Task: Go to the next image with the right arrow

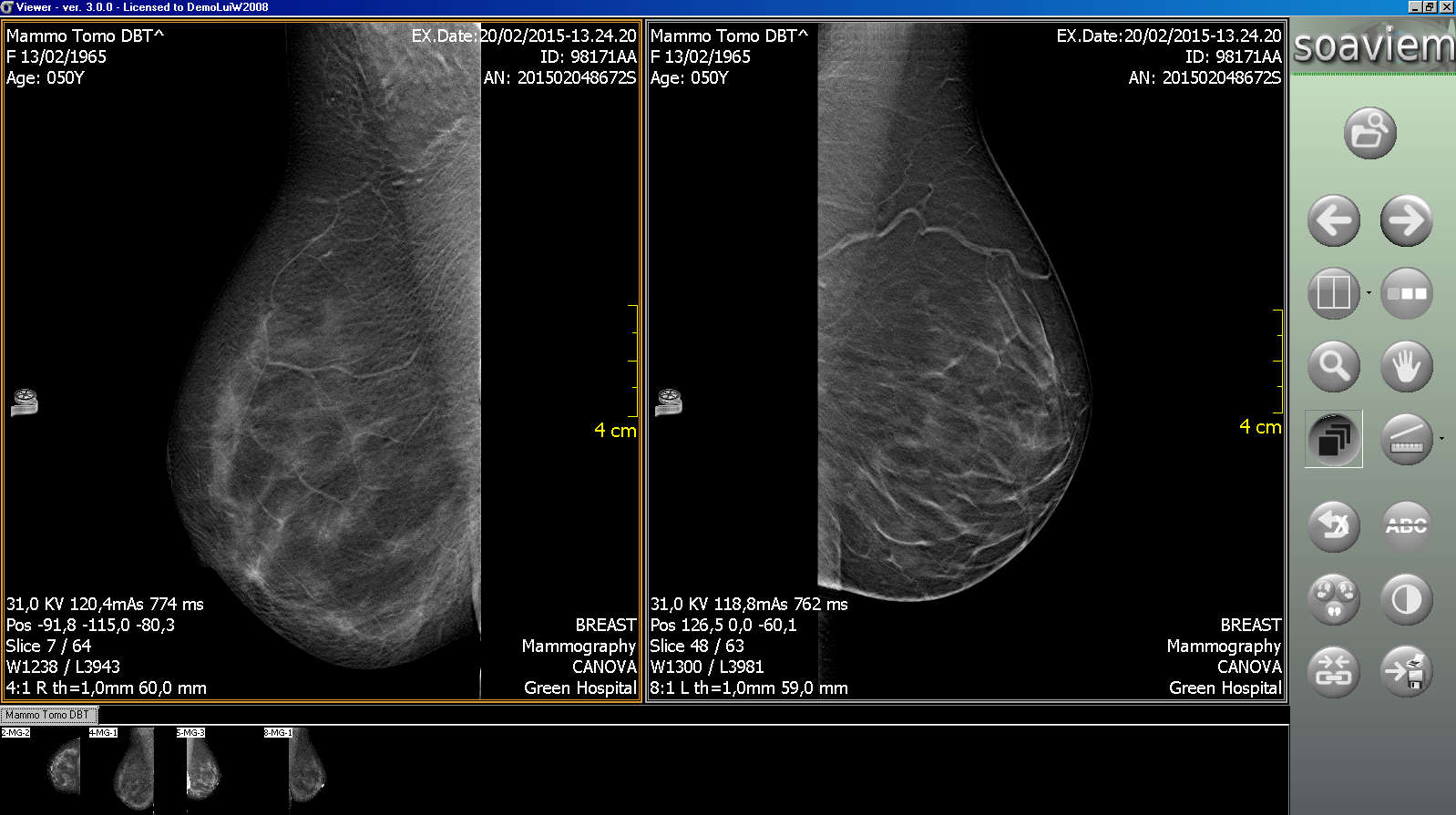Action: (x=1406, y=220)
